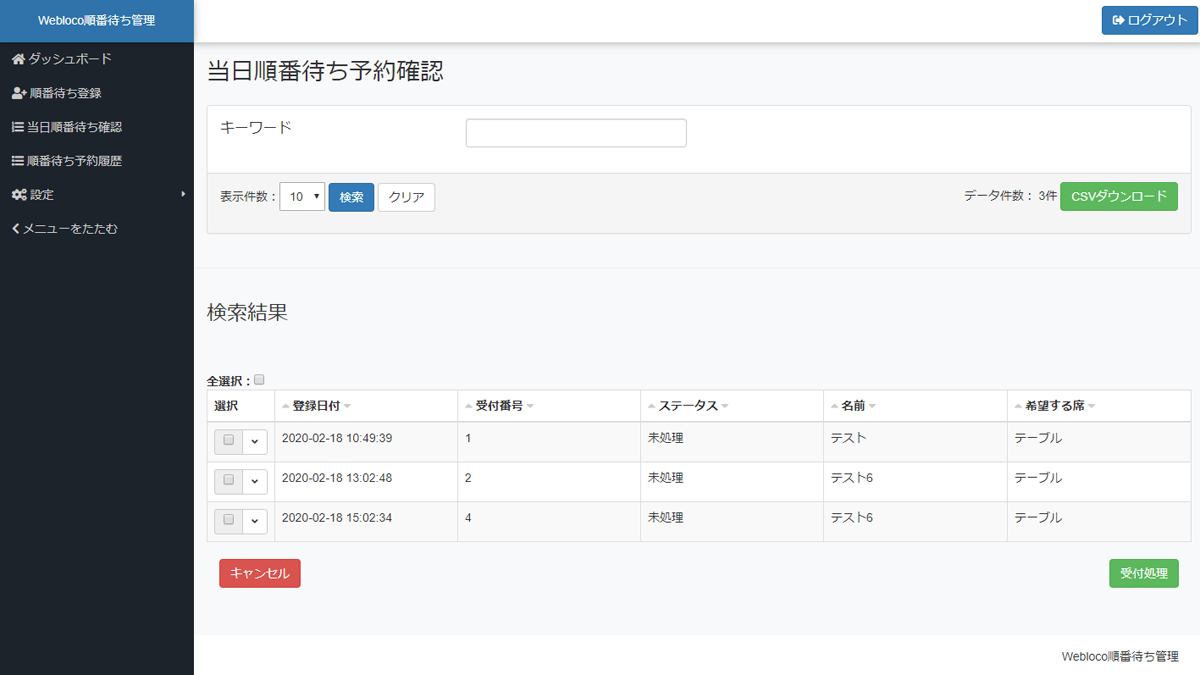The image size is (1200, 675).
Task: Sort ascending by 名前 column
Action: pos(835,406)
